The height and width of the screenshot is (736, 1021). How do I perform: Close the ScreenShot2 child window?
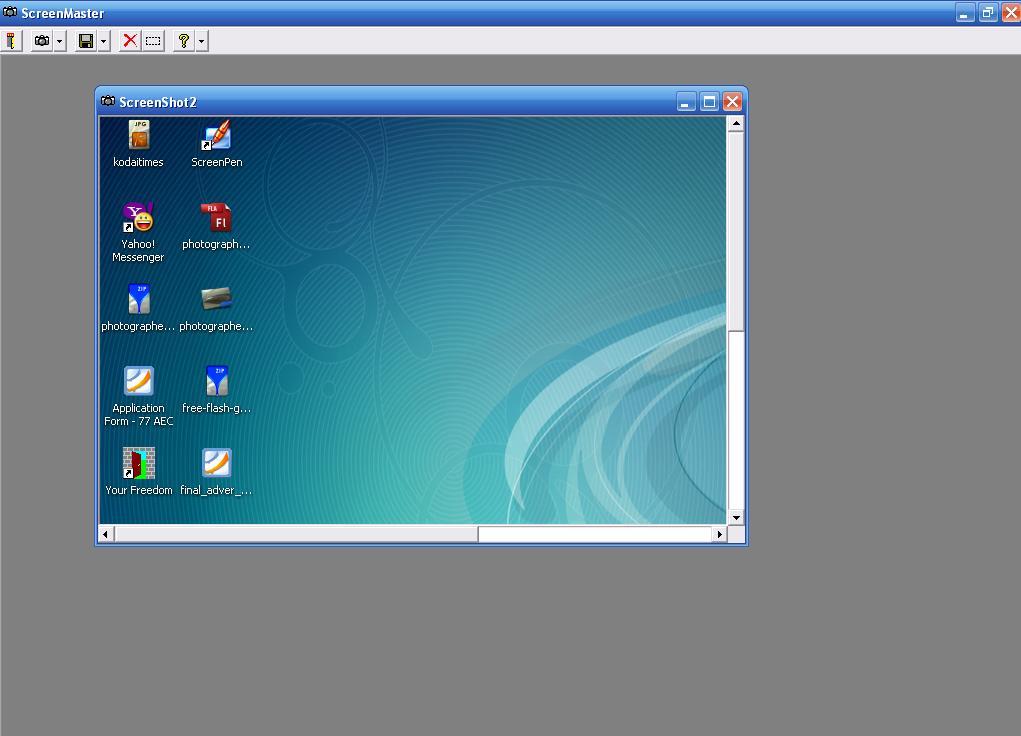click(x=733, y=102)
